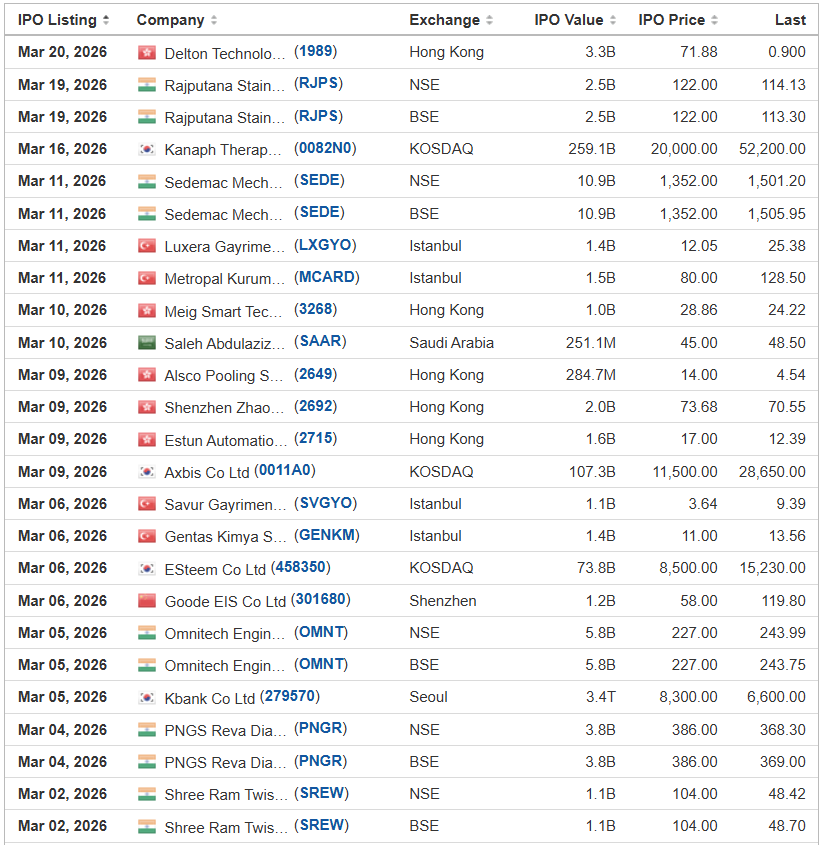
Task: Click Turkey flag beside Luxera Gayrime…
Action: click(x=147, y=246)
